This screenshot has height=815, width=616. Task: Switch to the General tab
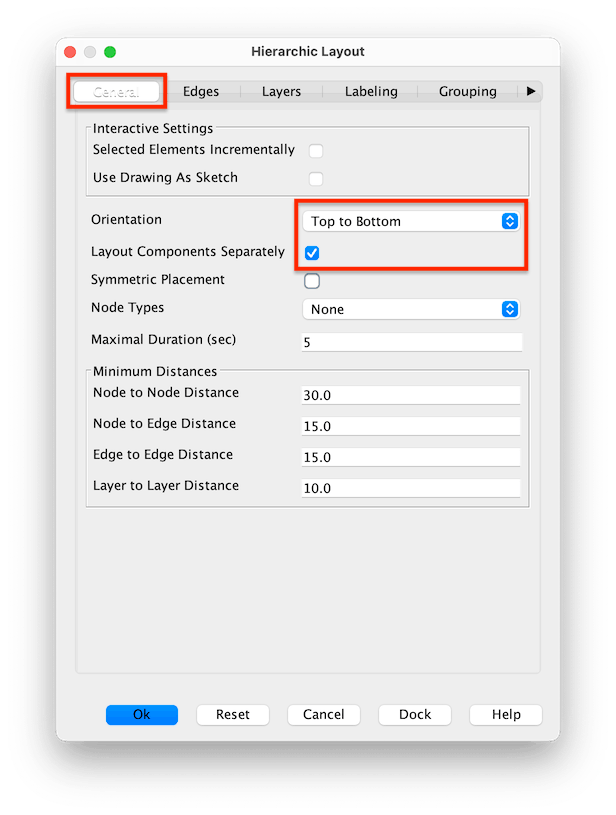point(116,92)
